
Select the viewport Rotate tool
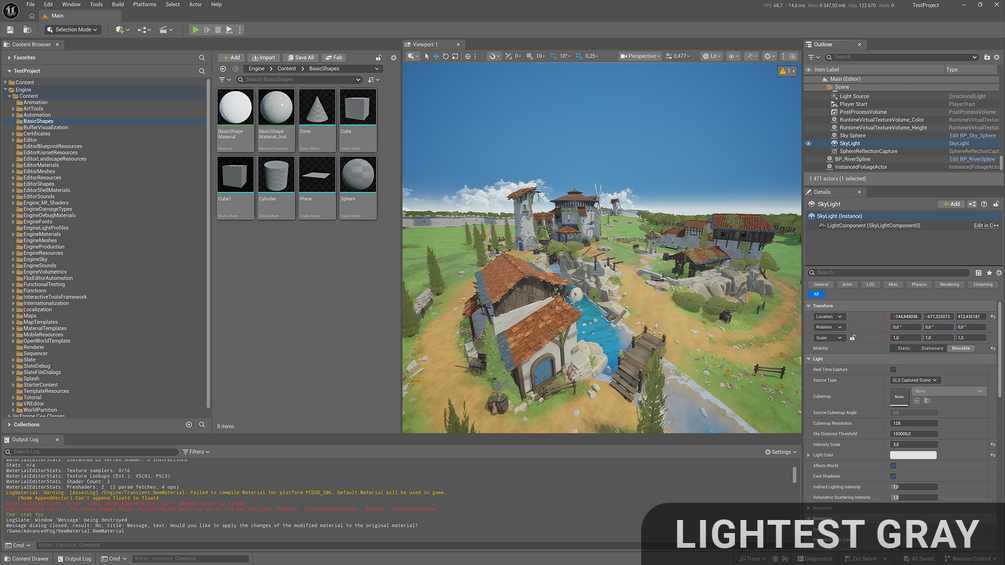point(446,56)
